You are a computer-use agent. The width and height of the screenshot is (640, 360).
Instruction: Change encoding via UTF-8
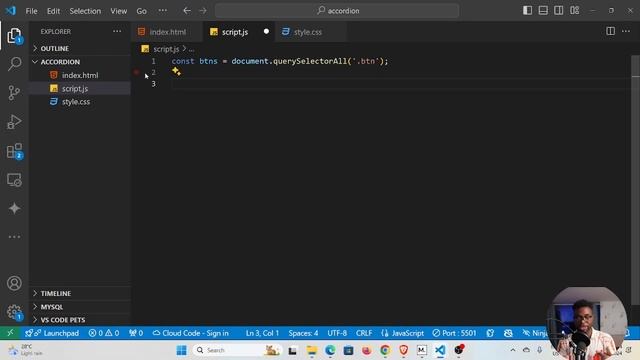click(337, 333)
